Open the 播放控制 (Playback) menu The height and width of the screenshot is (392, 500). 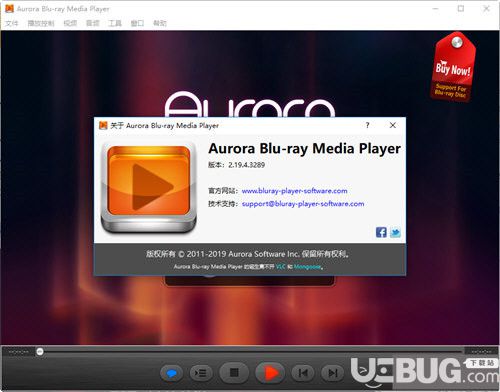[41, 23]
